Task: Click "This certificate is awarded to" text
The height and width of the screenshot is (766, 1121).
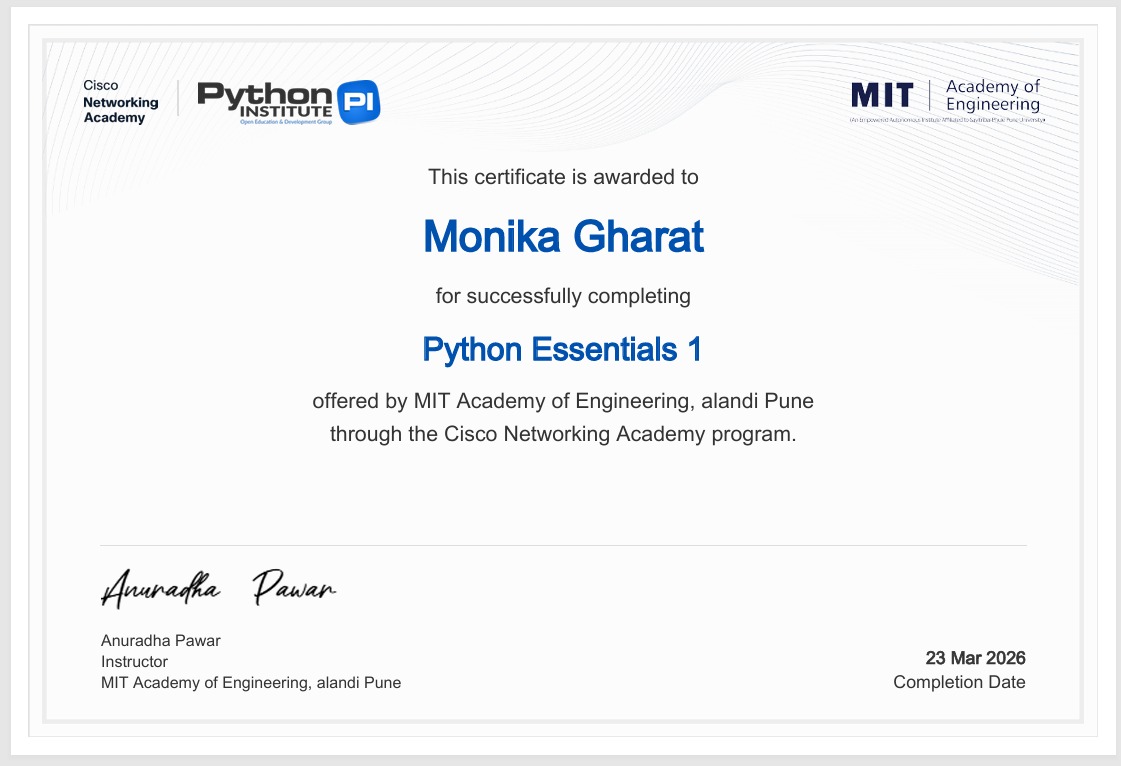Action: coord(563,177)
